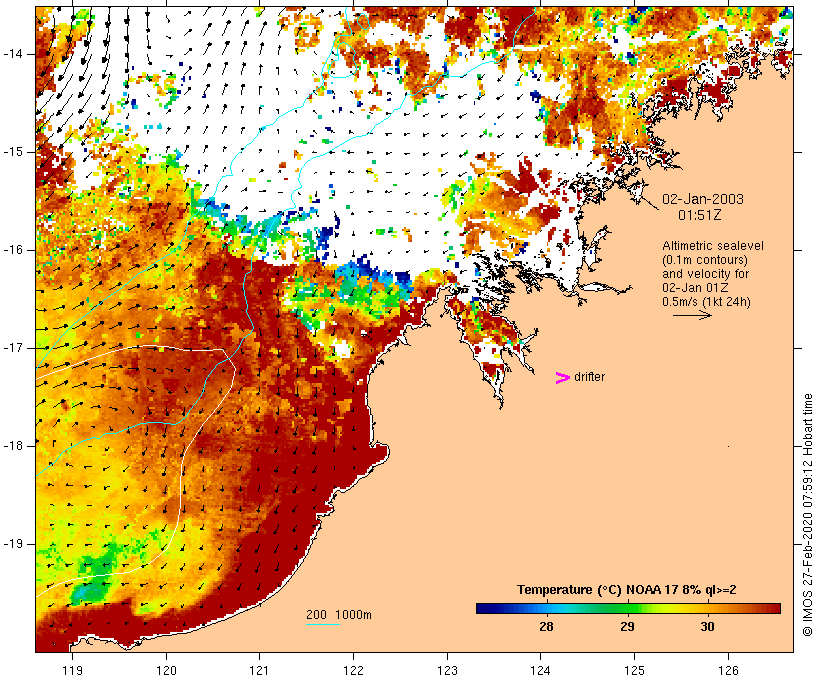The image size is (820, 680).
Task: Click the cyan bathymetry legend line
Action: point(323,624)
